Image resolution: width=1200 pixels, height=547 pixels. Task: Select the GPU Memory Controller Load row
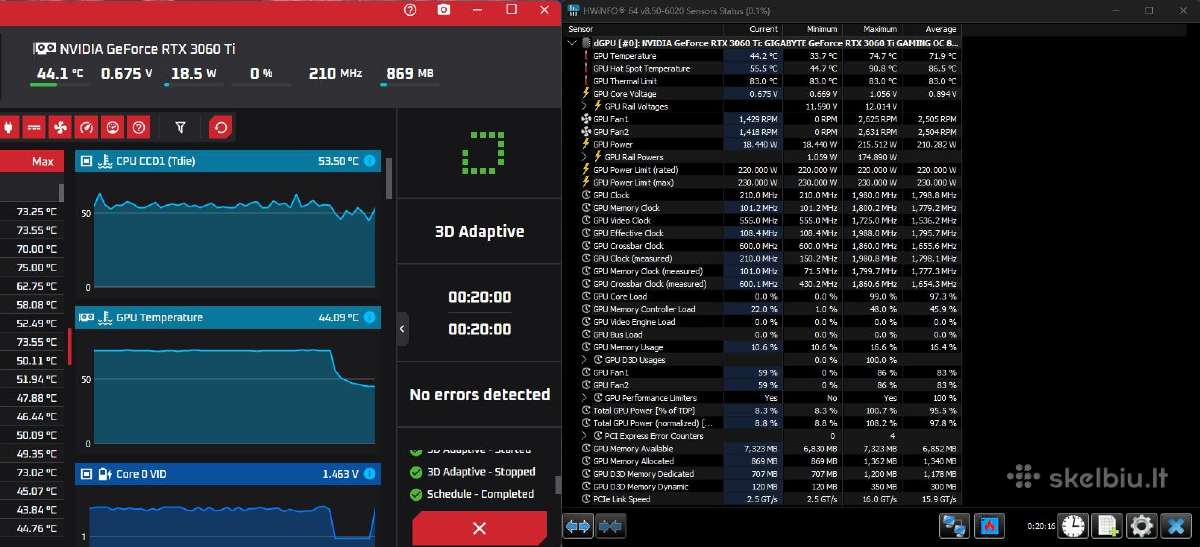coord(765,309)
